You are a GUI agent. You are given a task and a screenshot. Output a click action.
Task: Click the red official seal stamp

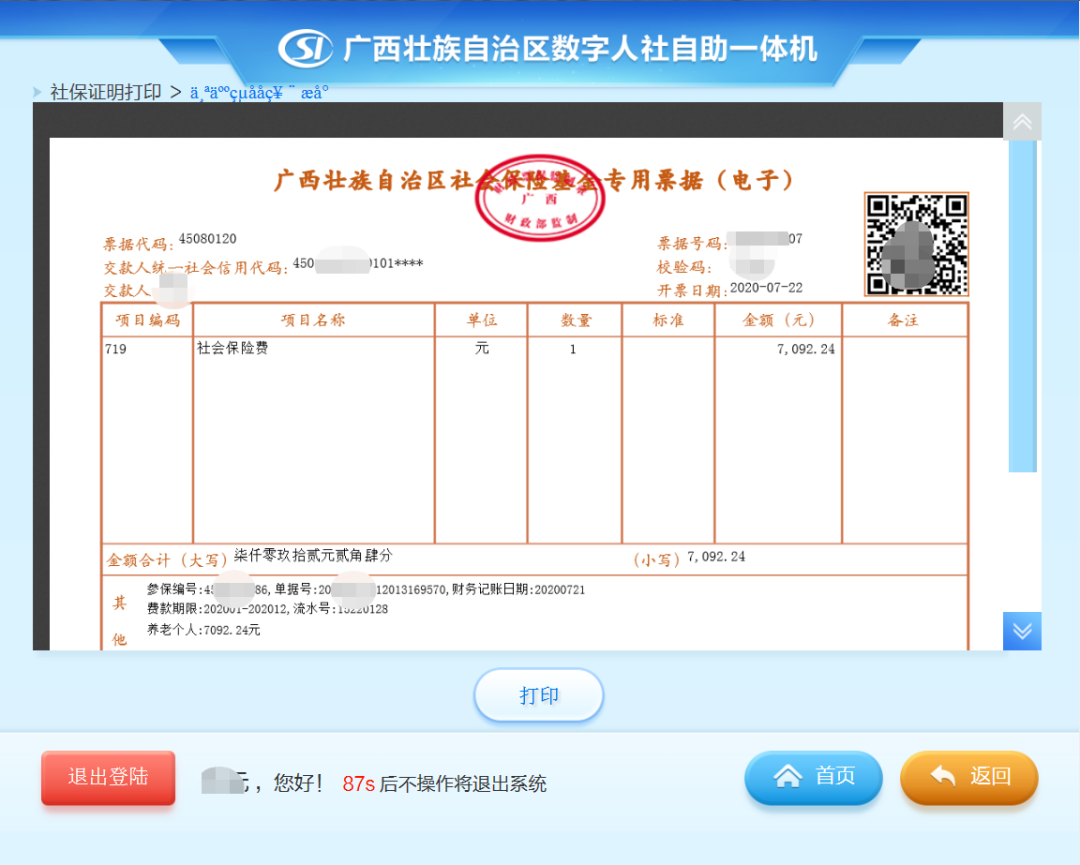point(540,197)
